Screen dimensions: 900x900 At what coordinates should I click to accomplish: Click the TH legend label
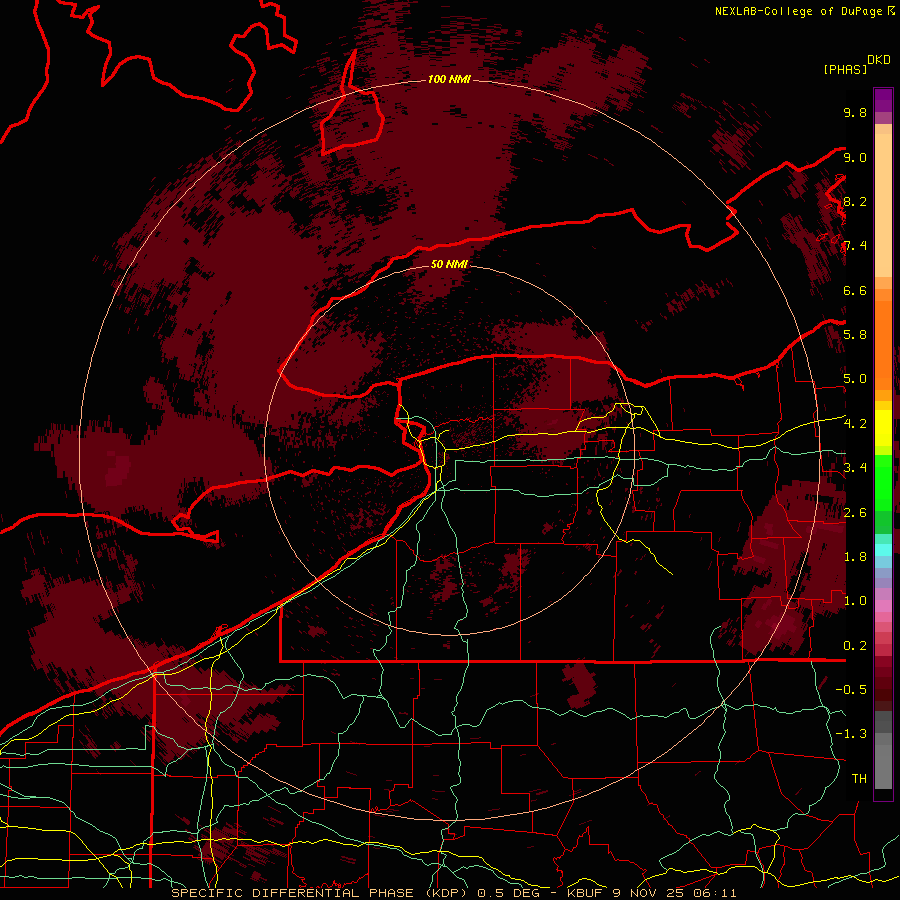pyautogui.click(x=859, y=779)
